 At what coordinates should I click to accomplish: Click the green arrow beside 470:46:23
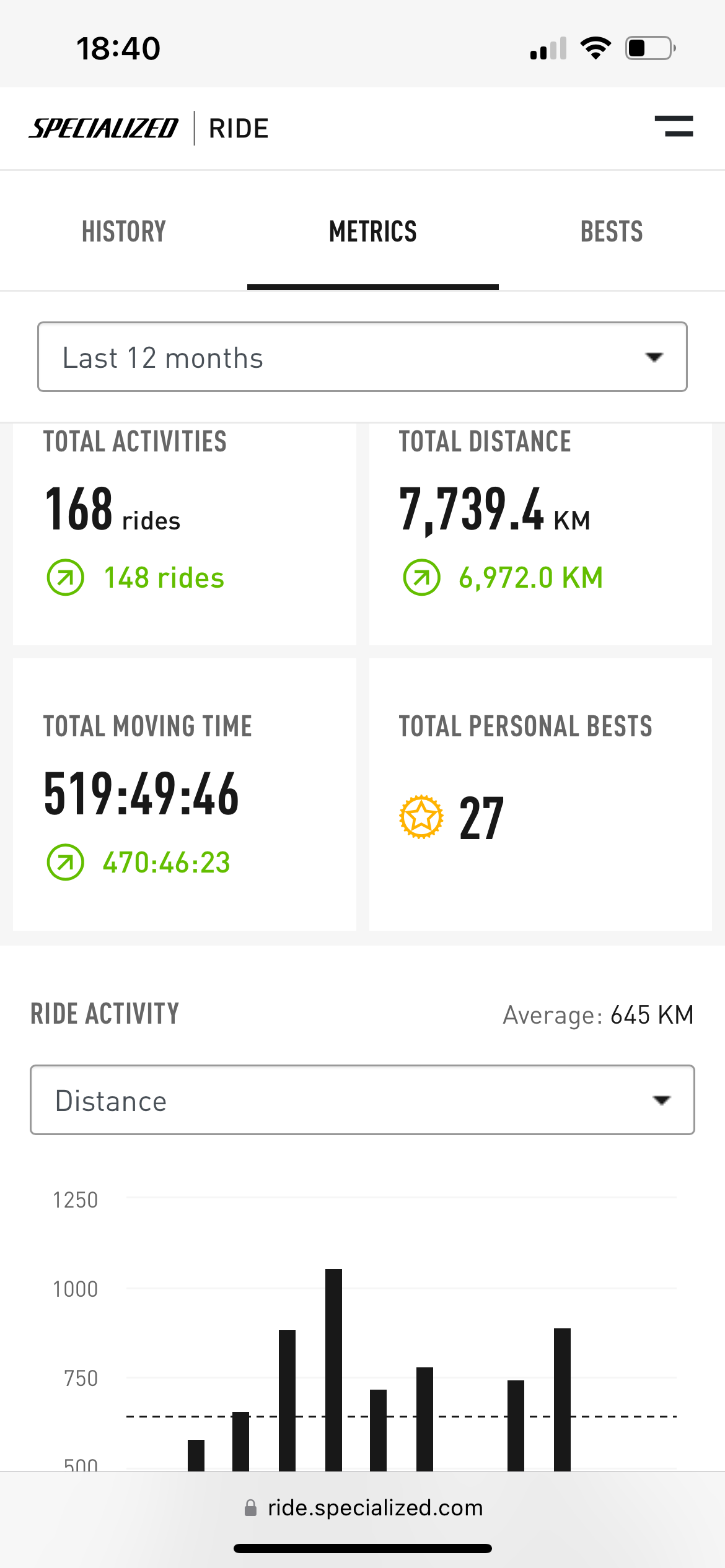(66, 862)
